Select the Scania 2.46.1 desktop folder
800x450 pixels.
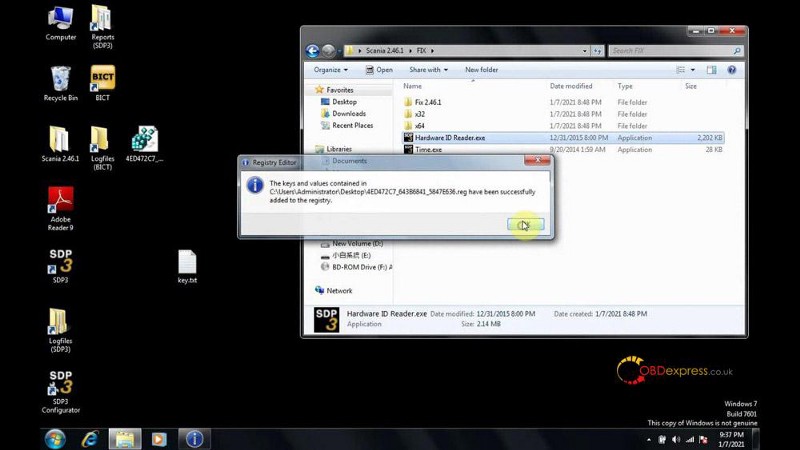point(60,144)
